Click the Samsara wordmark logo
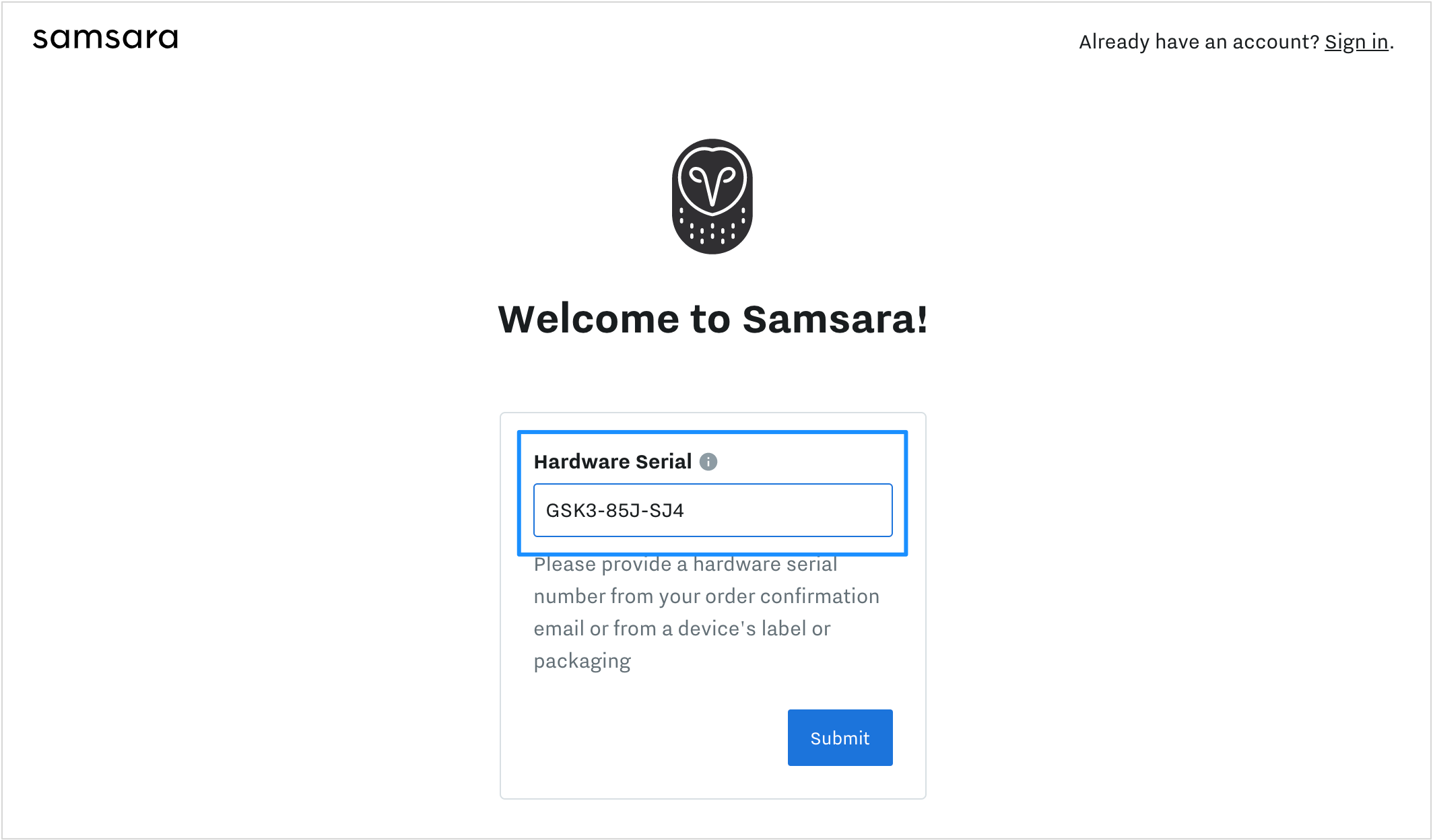Screen dimensions: 1433x840 point(106,38)
